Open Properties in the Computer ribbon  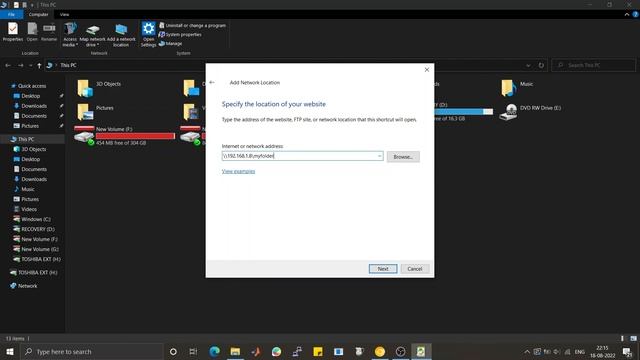(x=13, y=32)
